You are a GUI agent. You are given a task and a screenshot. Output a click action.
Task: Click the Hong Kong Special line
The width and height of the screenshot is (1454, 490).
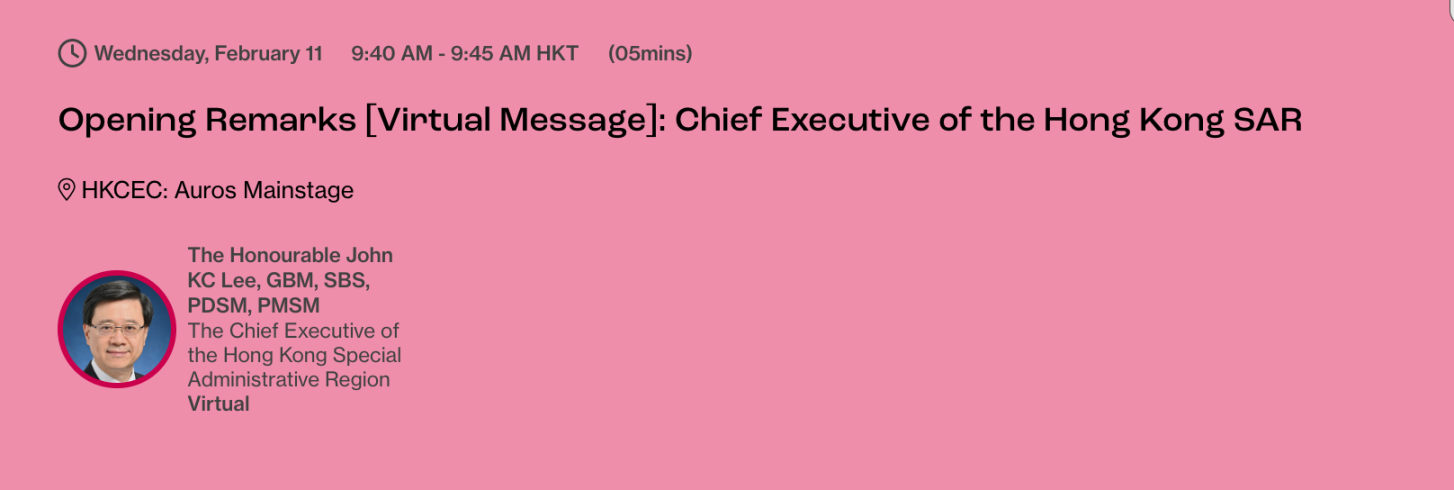(294, 355)
